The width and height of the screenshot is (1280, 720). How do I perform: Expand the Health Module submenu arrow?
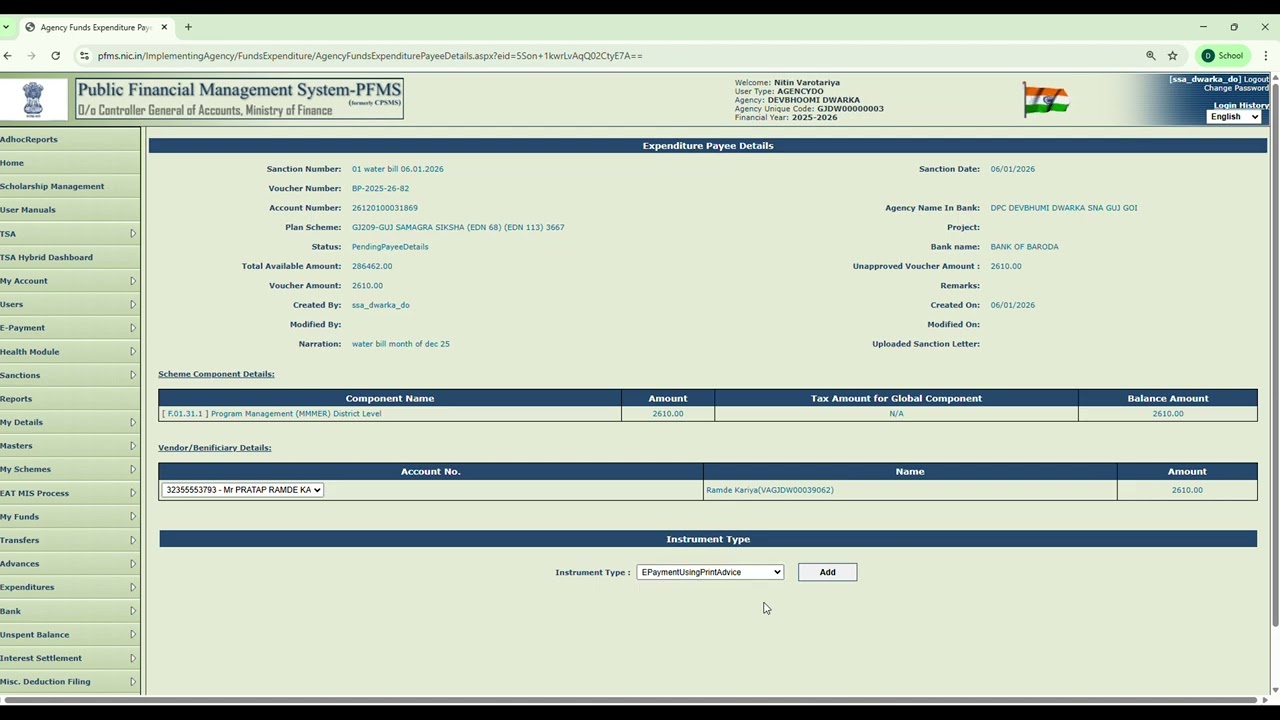click(133, 352)
